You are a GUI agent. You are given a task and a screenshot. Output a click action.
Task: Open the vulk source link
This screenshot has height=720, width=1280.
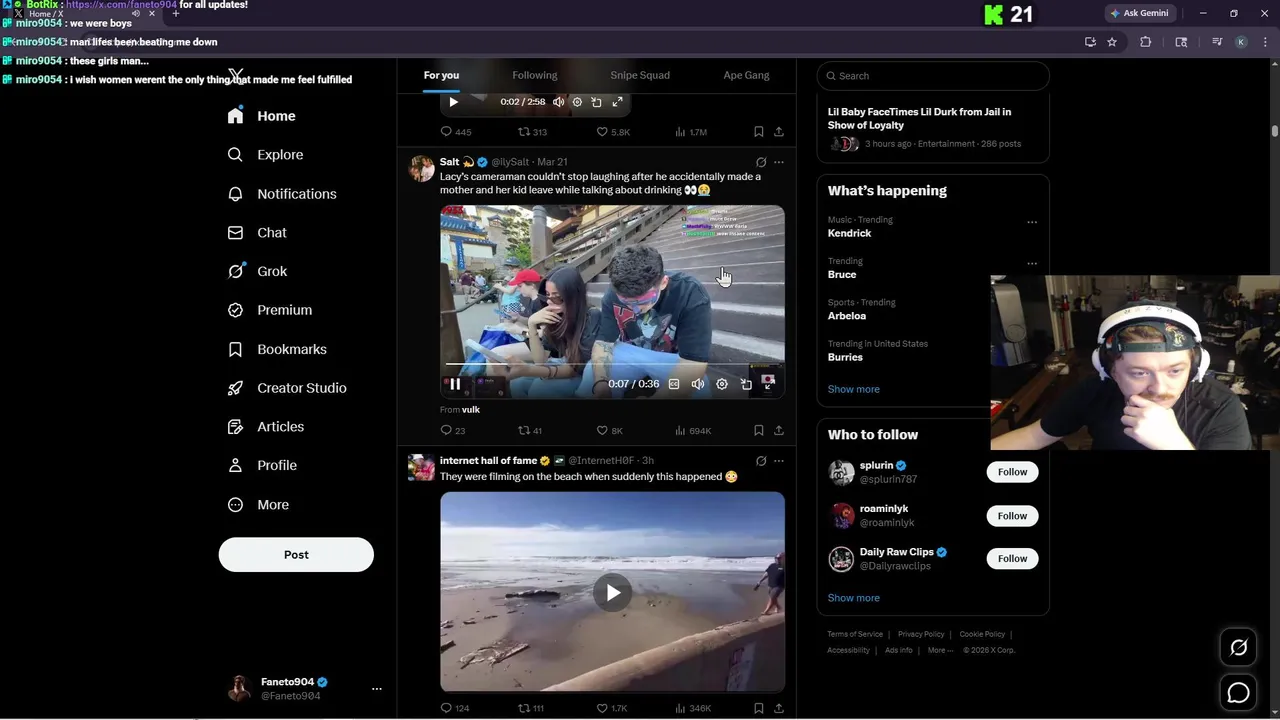[x=471, y=410]
